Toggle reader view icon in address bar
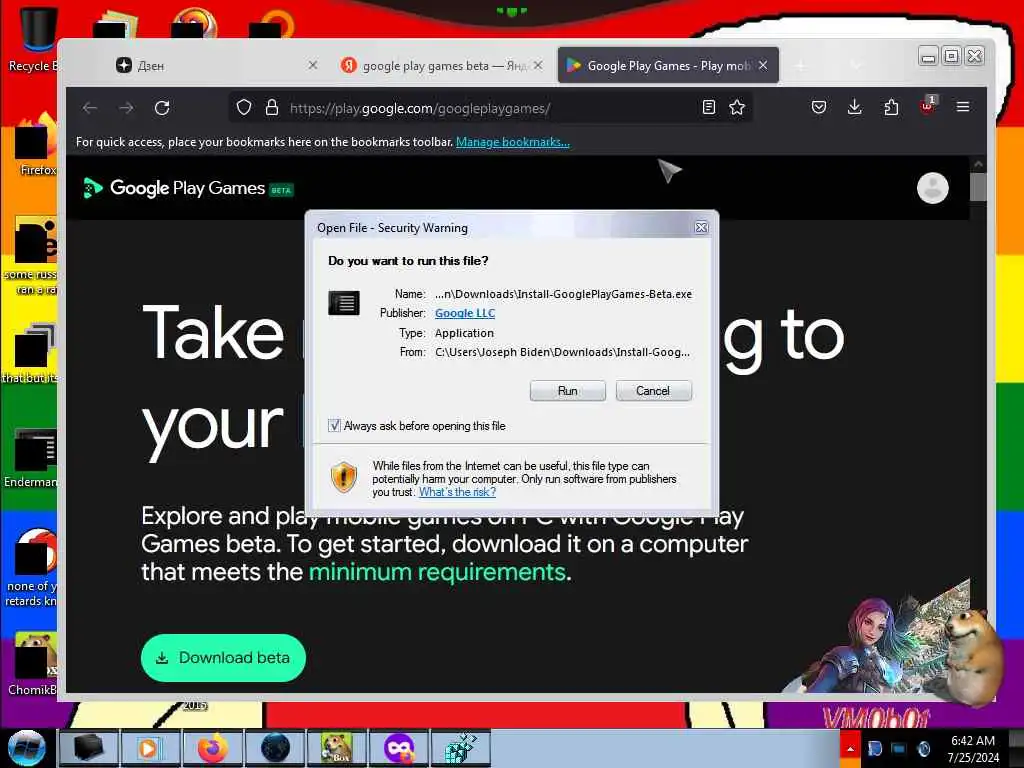This screenshot has width=1024, height=768. tap(709, 107)
